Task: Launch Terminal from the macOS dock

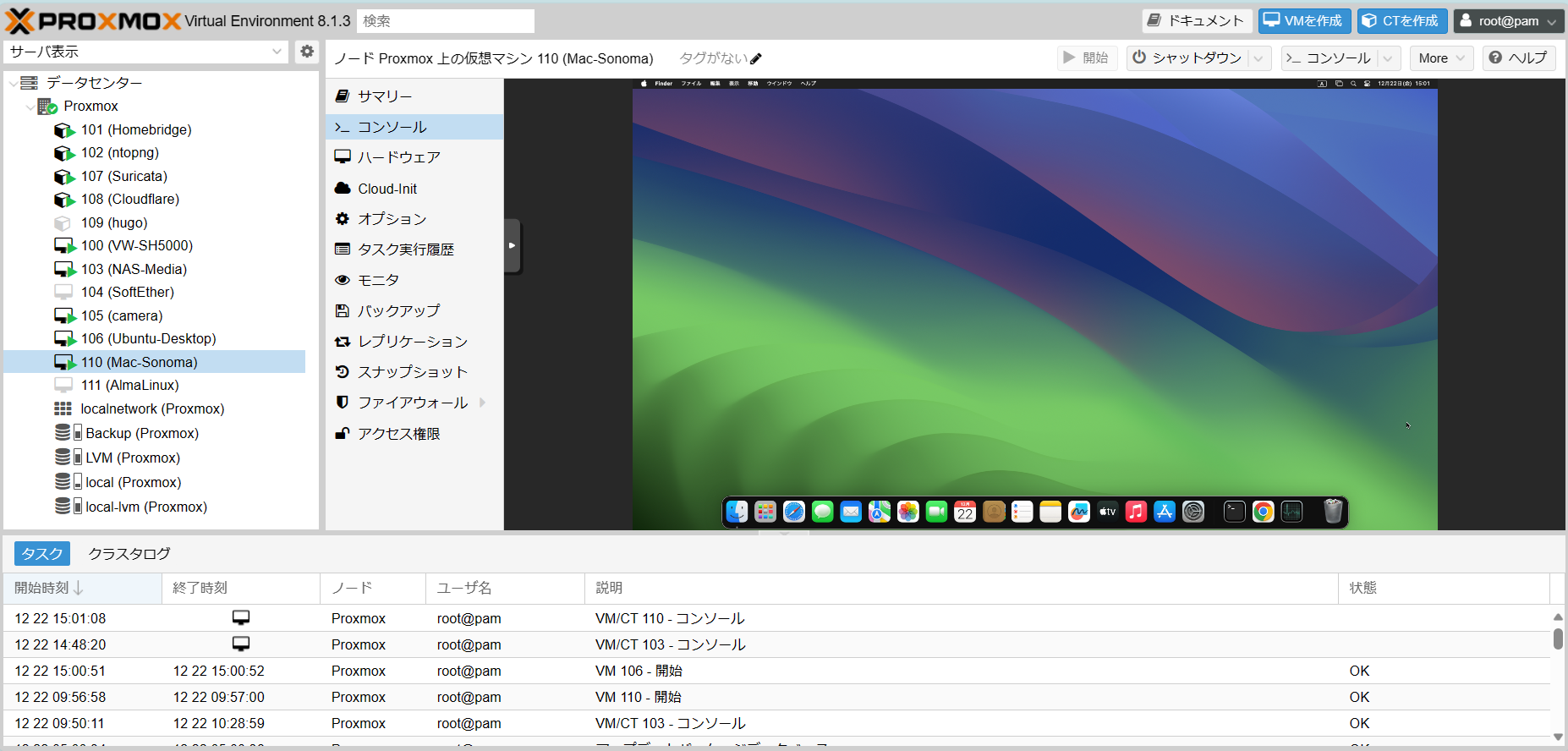Action: [1235, 512]
